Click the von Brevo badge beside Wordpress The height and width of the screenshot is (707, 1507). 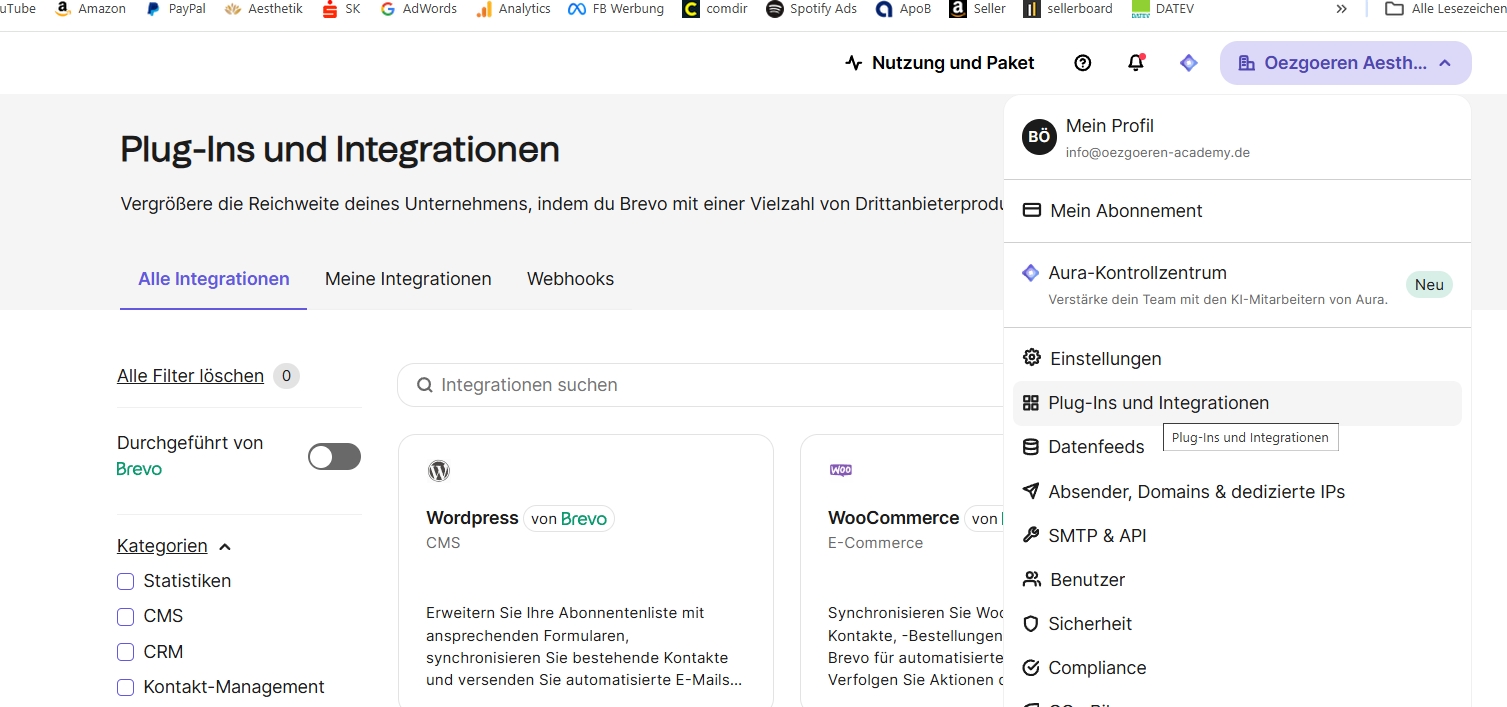[569, 518]
